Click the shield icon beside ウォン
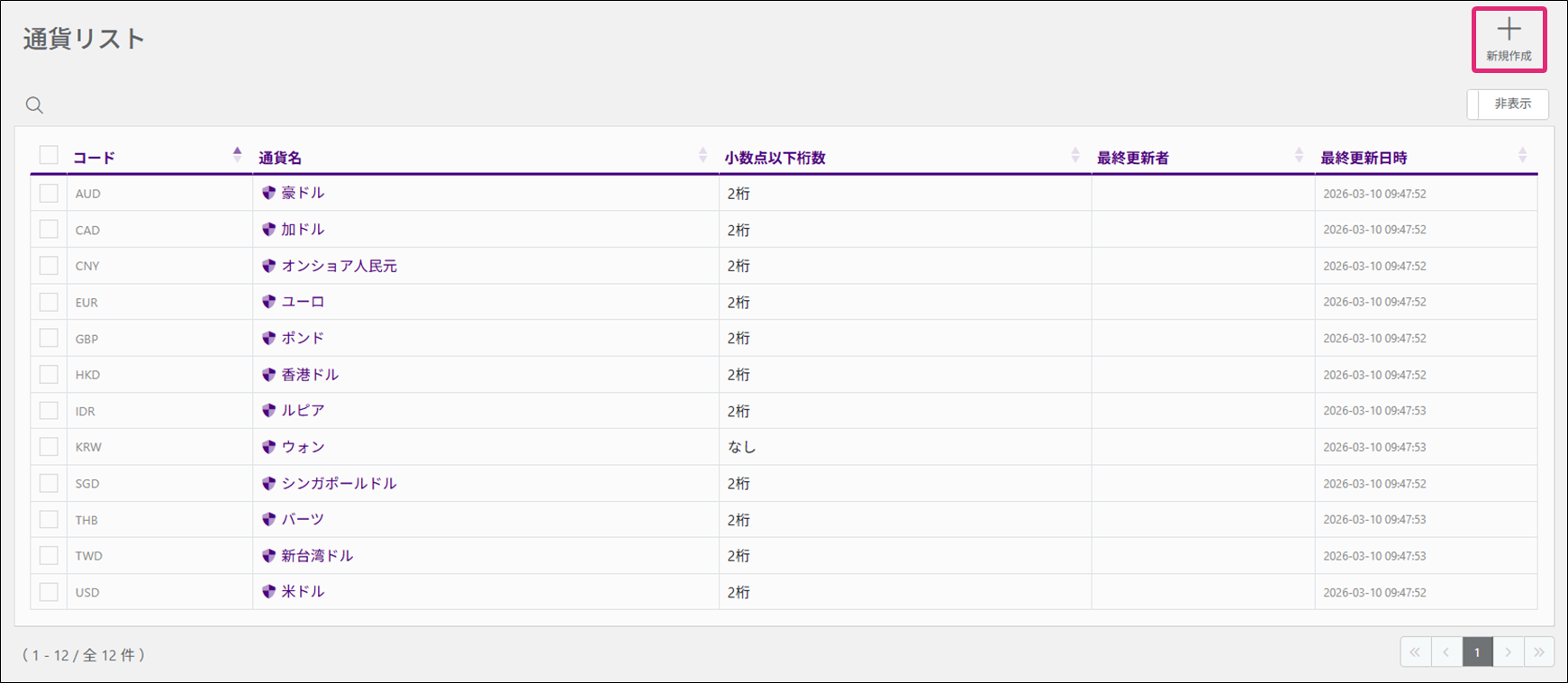The height and width of the screenshot is (683, 1568). 268,447
